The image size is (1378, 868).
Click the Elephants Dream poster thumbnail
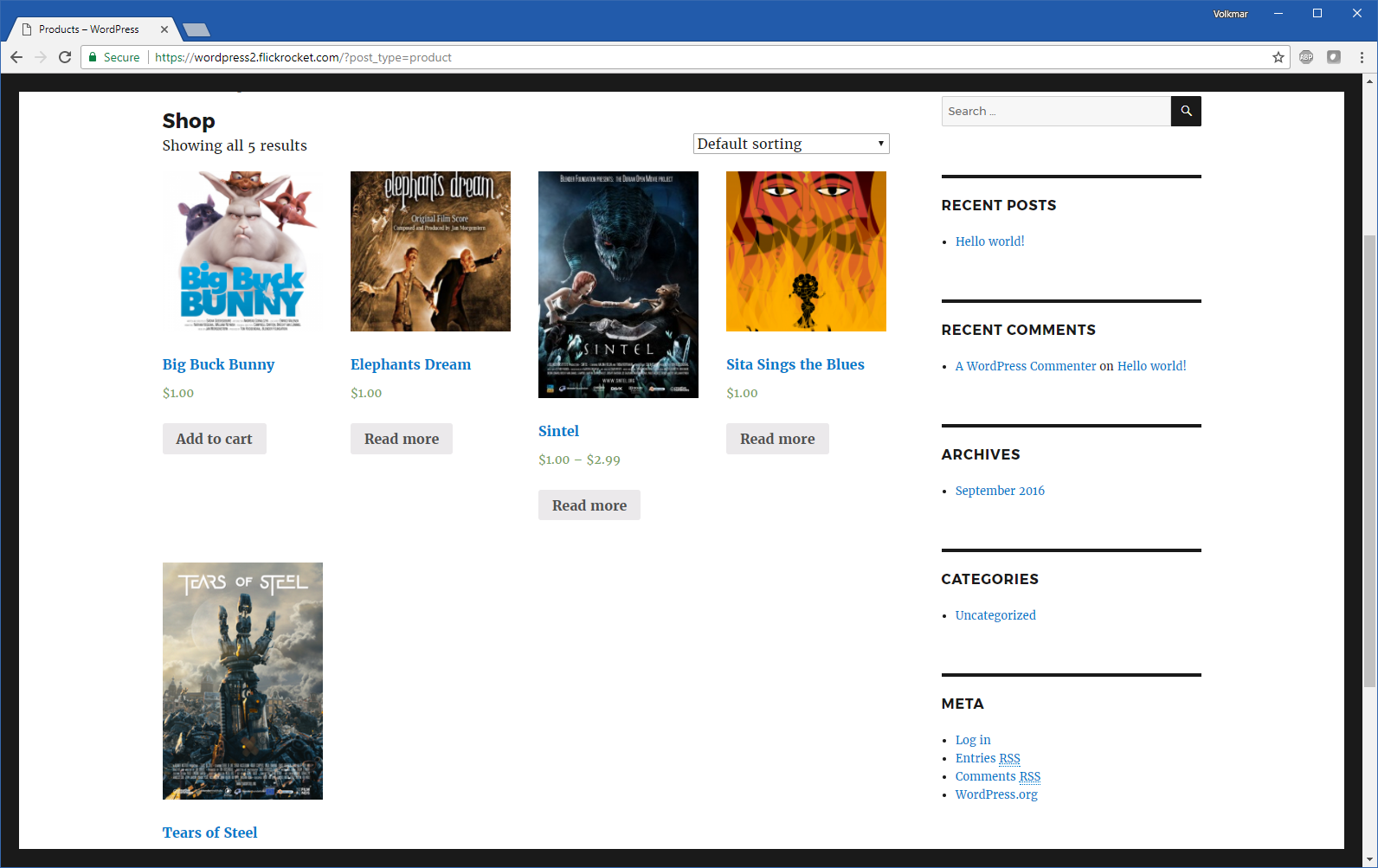click(x=430, y=251)
